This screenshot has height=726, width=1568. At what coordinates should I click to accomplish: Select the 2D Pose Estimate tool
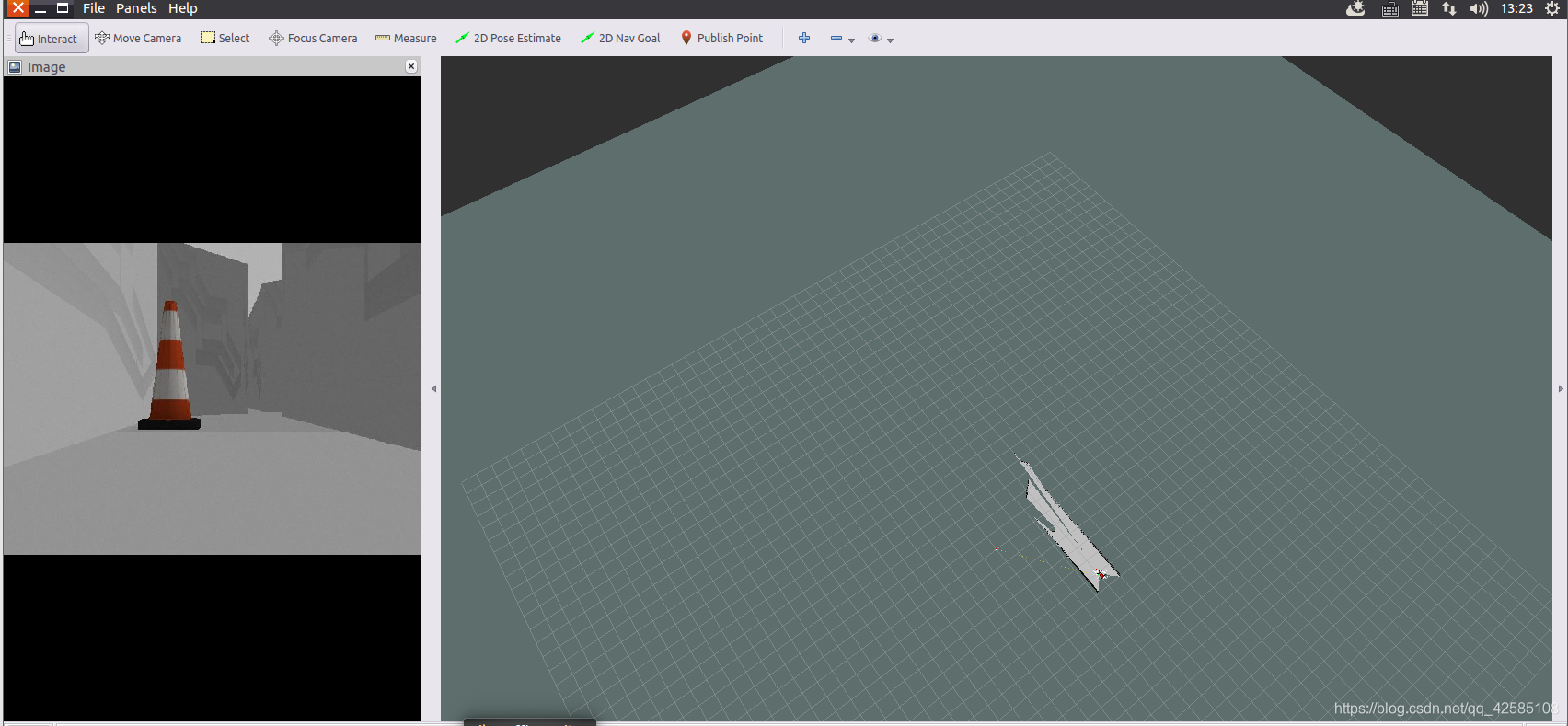click(x=508, y=39)
